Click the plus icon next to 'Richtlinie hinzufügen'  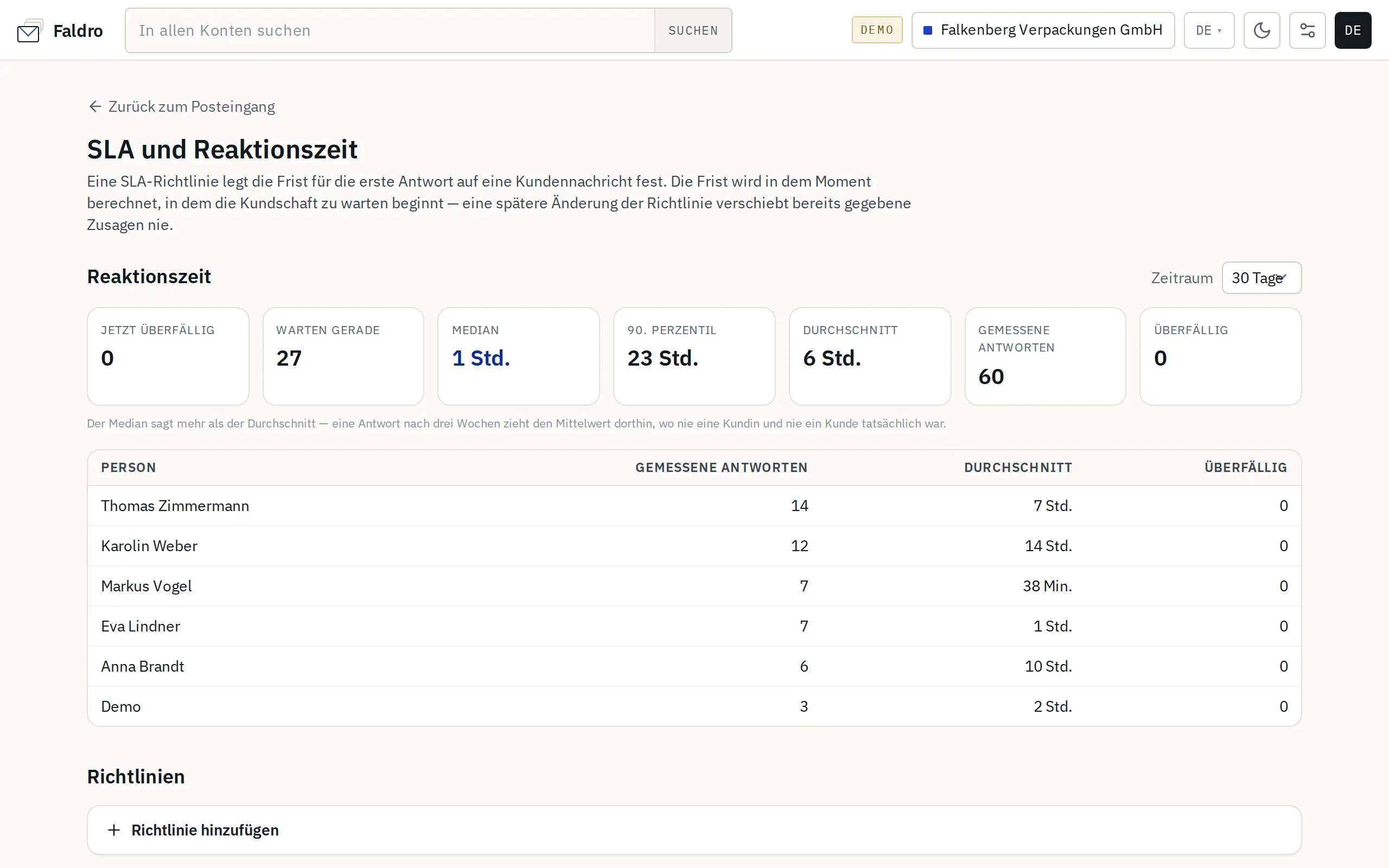pyautogui.click(x=113, y=830)
